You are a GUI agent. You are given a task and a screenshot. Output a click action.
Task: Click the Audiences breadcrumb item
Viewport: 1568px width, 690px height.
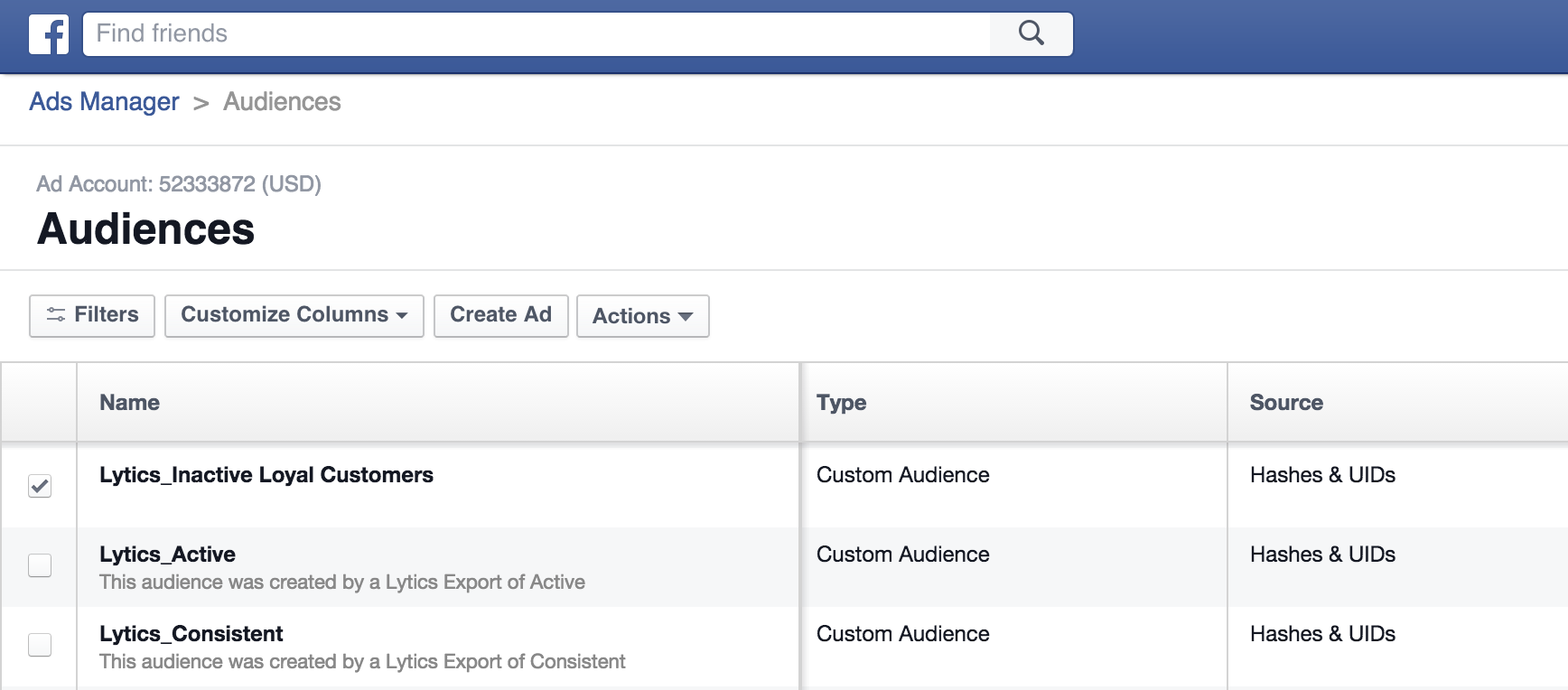282,102
